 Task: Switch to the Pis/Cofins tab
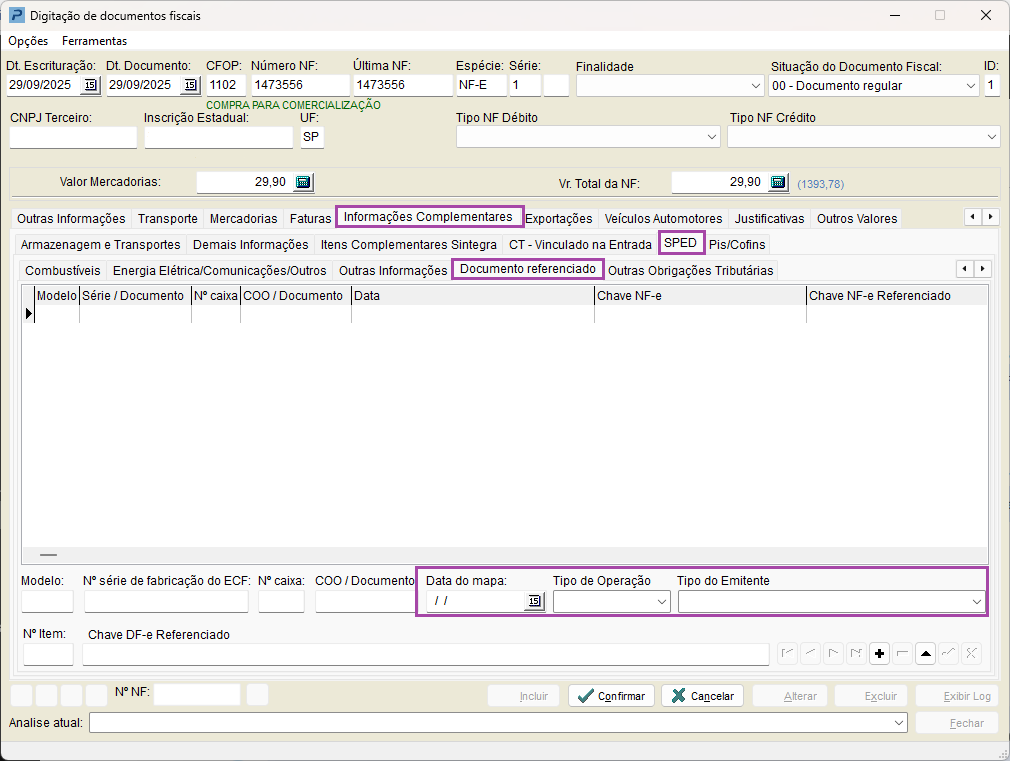[737, 245]
